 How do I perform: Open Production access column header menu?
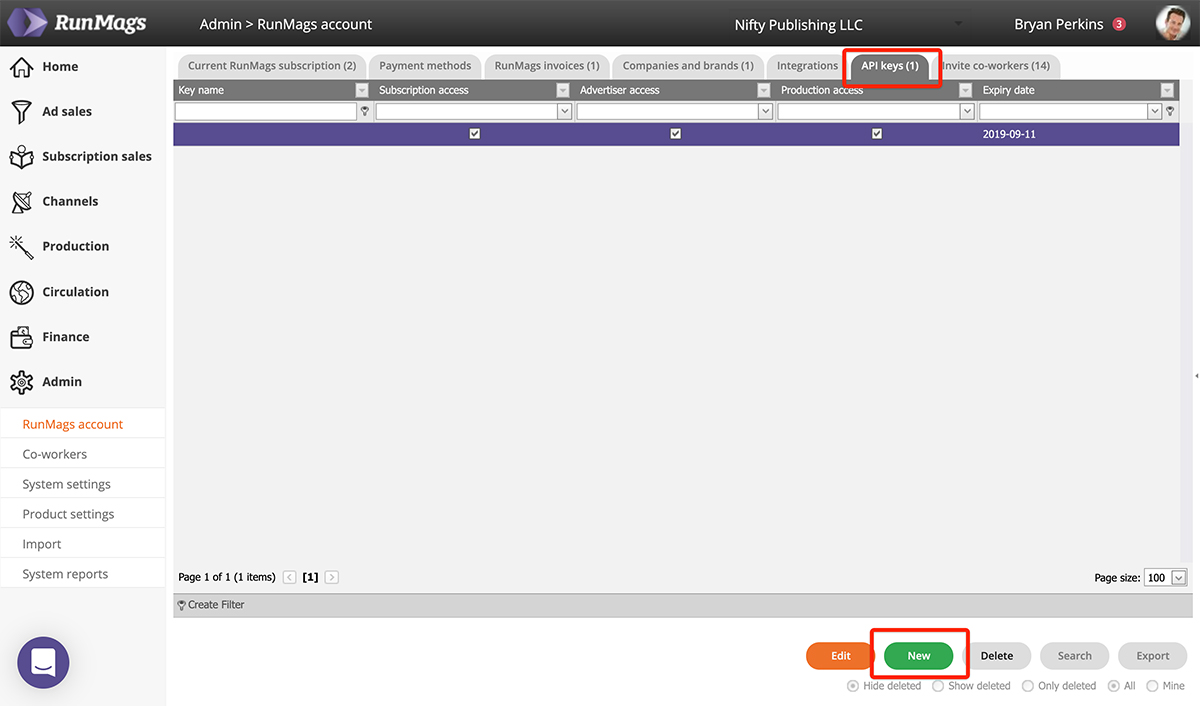pyautogui.click(x=965, y=90)
